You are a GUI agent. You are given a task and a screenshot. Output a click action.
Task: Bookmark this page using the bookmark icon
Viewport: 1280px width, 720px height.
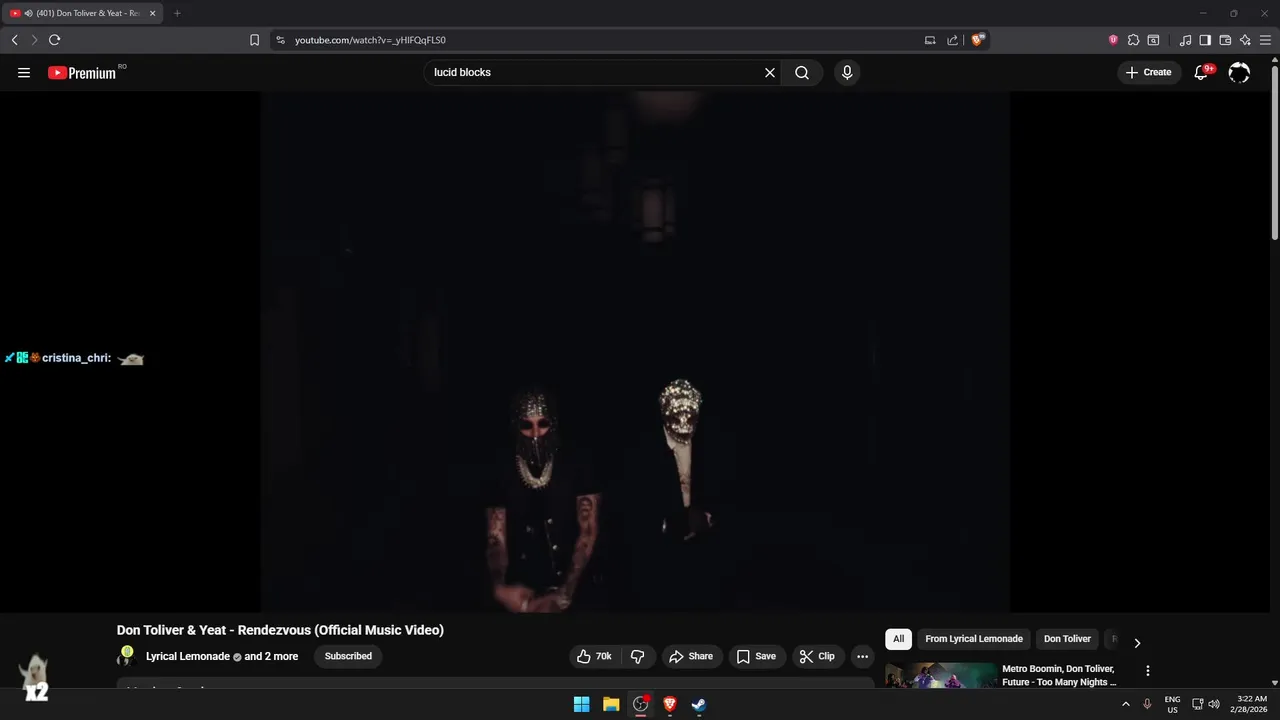tap(254, 40)
